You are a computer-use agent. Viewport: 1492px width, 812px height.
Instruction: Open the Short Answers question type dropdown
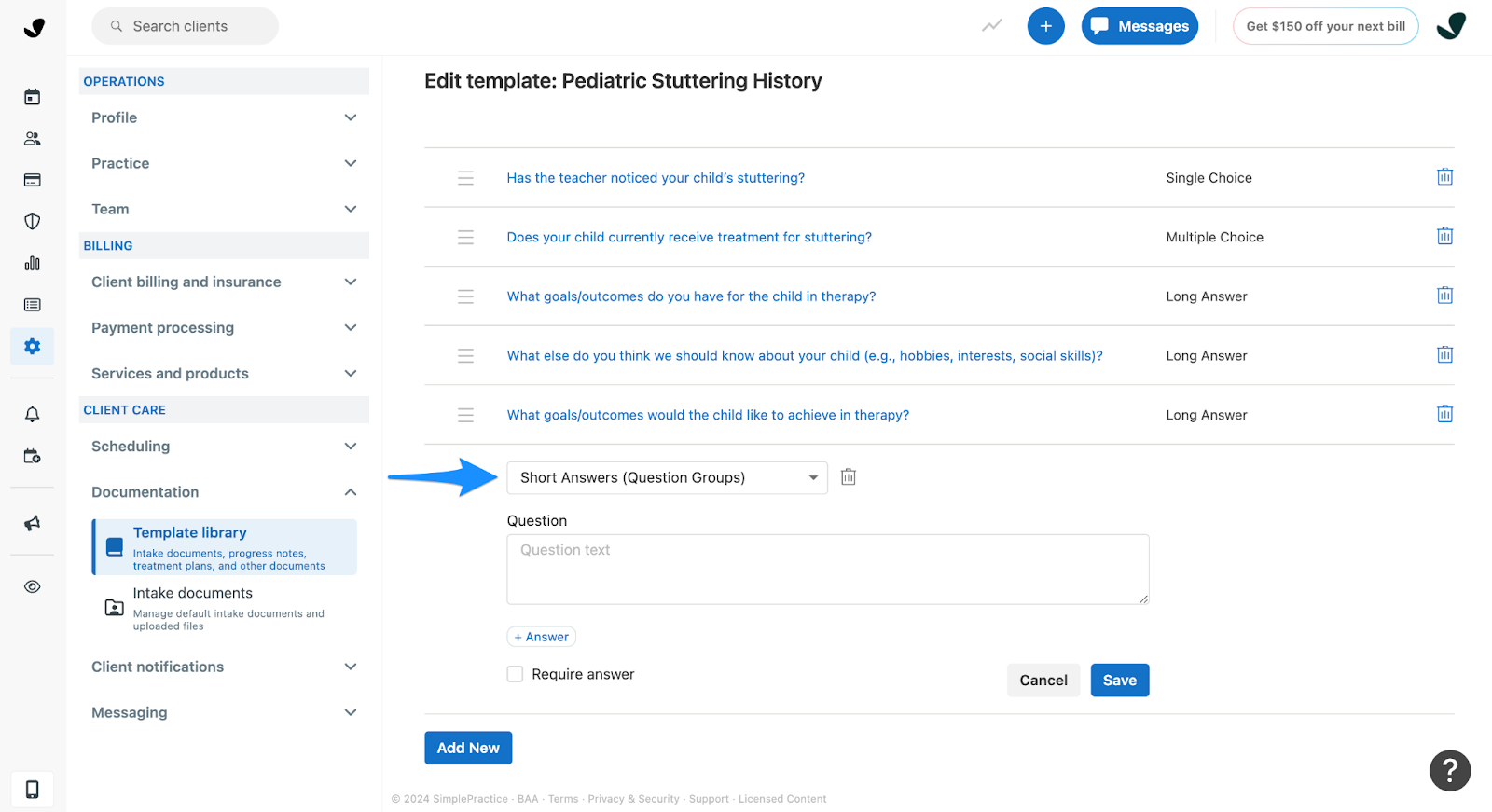[666, 477]
